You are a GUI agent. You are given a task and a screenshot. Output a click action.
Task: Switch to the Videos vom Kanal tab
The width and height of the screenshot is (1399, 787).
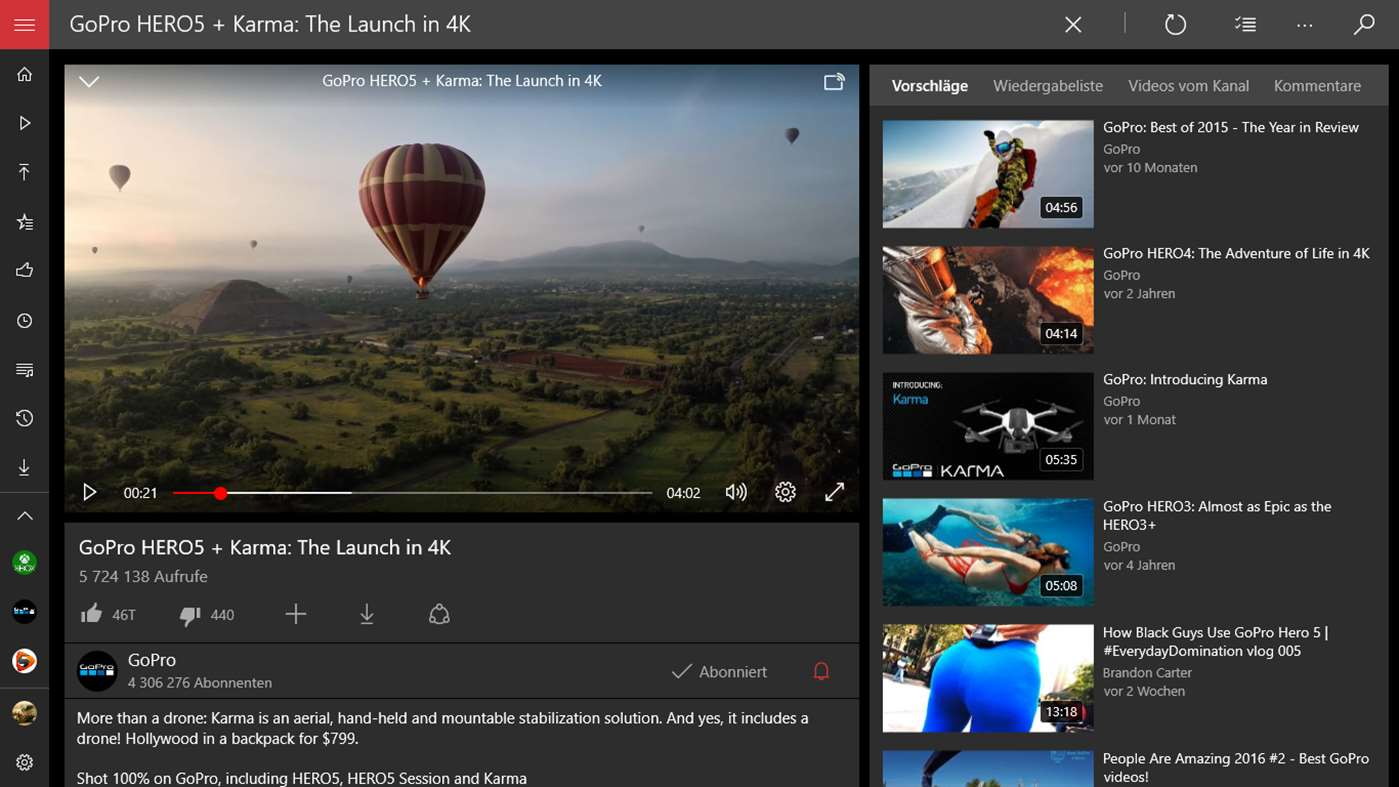(x=1188, y=86)
